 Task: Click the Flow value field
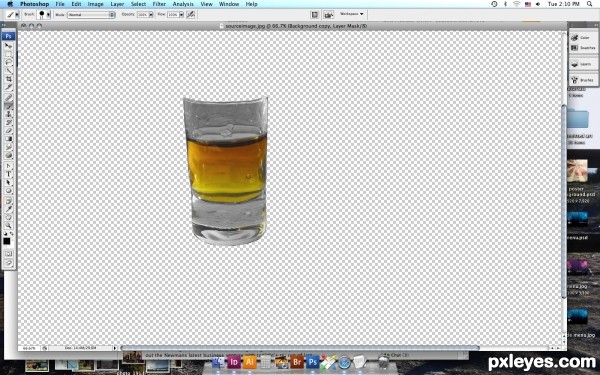pos(173,15)
